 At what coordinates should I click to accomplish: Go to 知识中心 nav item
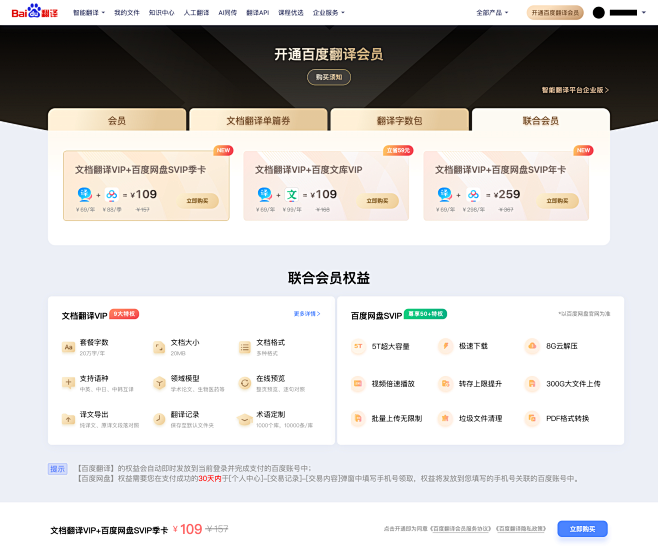[162, 13]
